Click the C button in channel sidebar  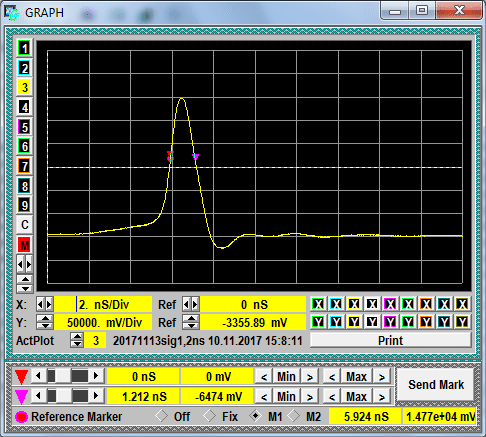(24, 225)
